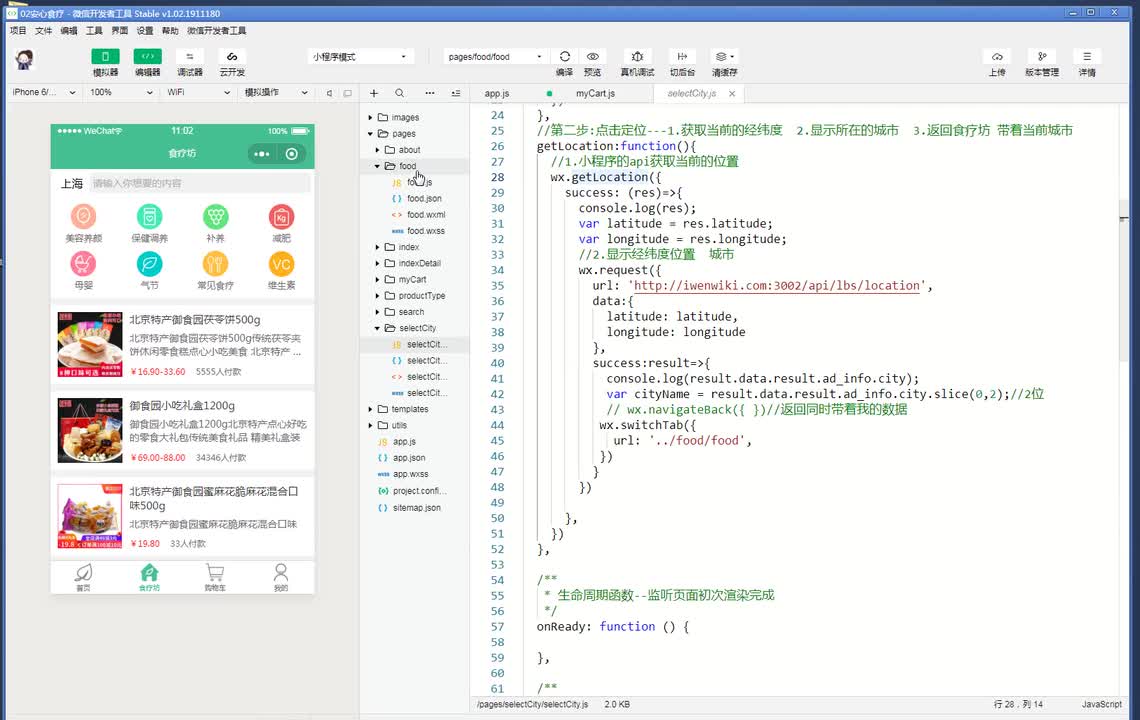Viewport: 1140px width, 720px height.
Task: Open the WiFi network dropdown
Action: click(198, 93)
